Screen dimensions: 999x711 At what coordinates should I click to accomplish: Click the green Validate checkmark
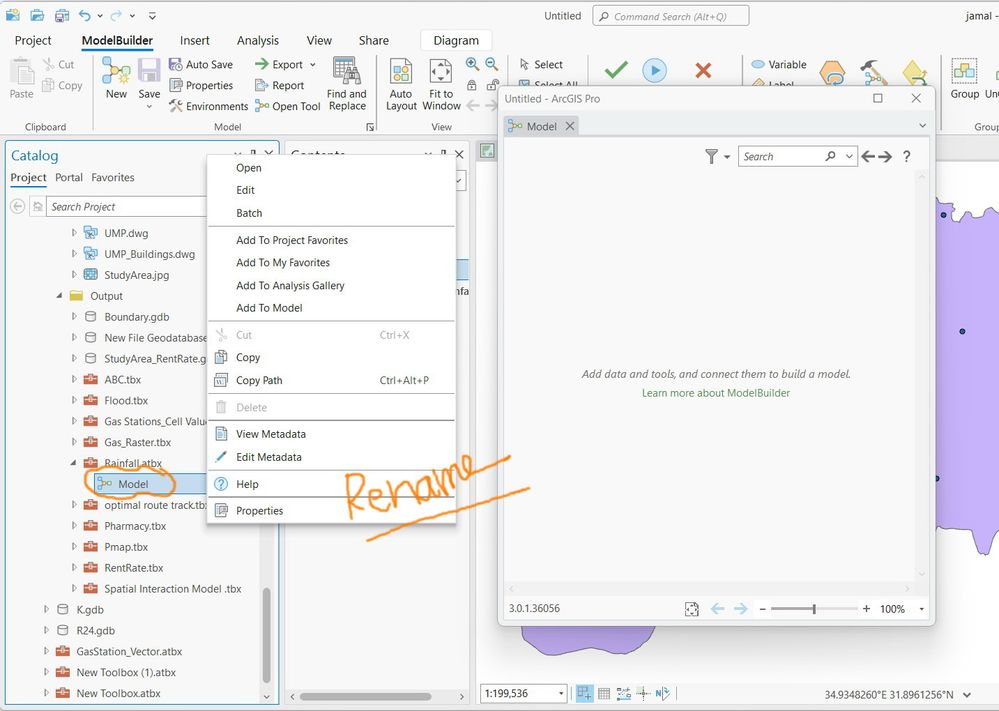coord(616,70)
